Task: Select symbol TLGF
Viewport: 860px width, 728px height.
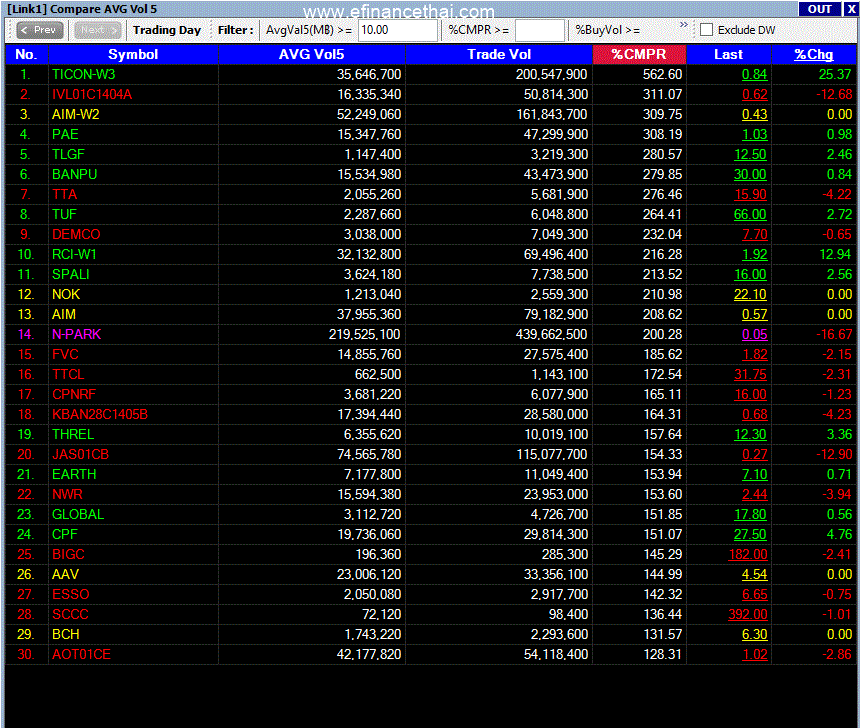Action: click(69, 154)
